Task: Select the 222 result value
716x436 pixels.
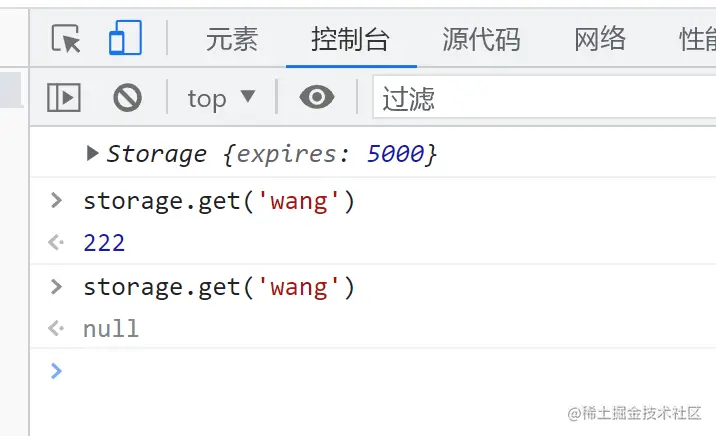Action: pos(104,243)
